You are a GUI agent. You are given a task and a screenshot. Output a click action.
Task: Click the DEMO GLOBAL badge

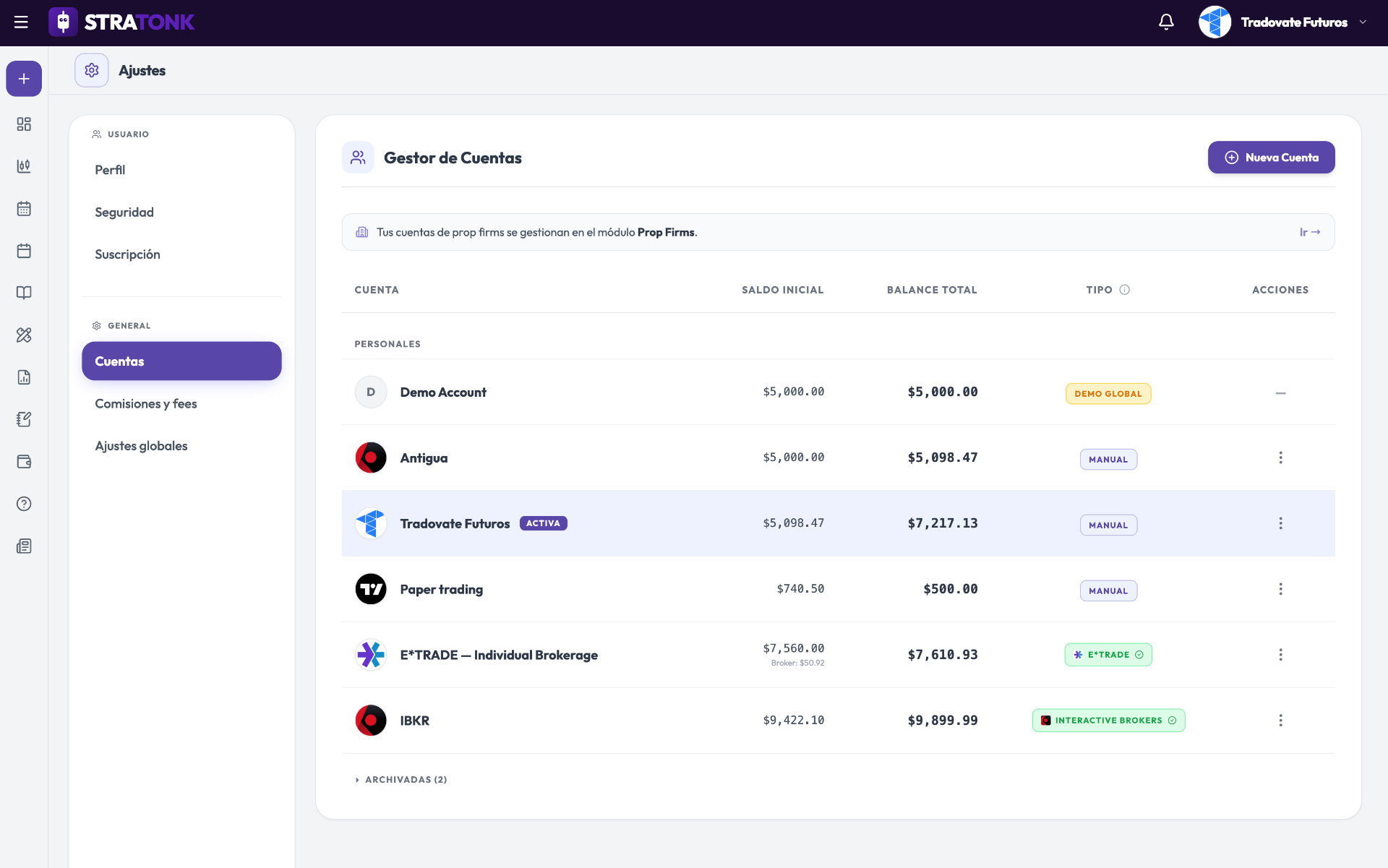pos(1108,394)
